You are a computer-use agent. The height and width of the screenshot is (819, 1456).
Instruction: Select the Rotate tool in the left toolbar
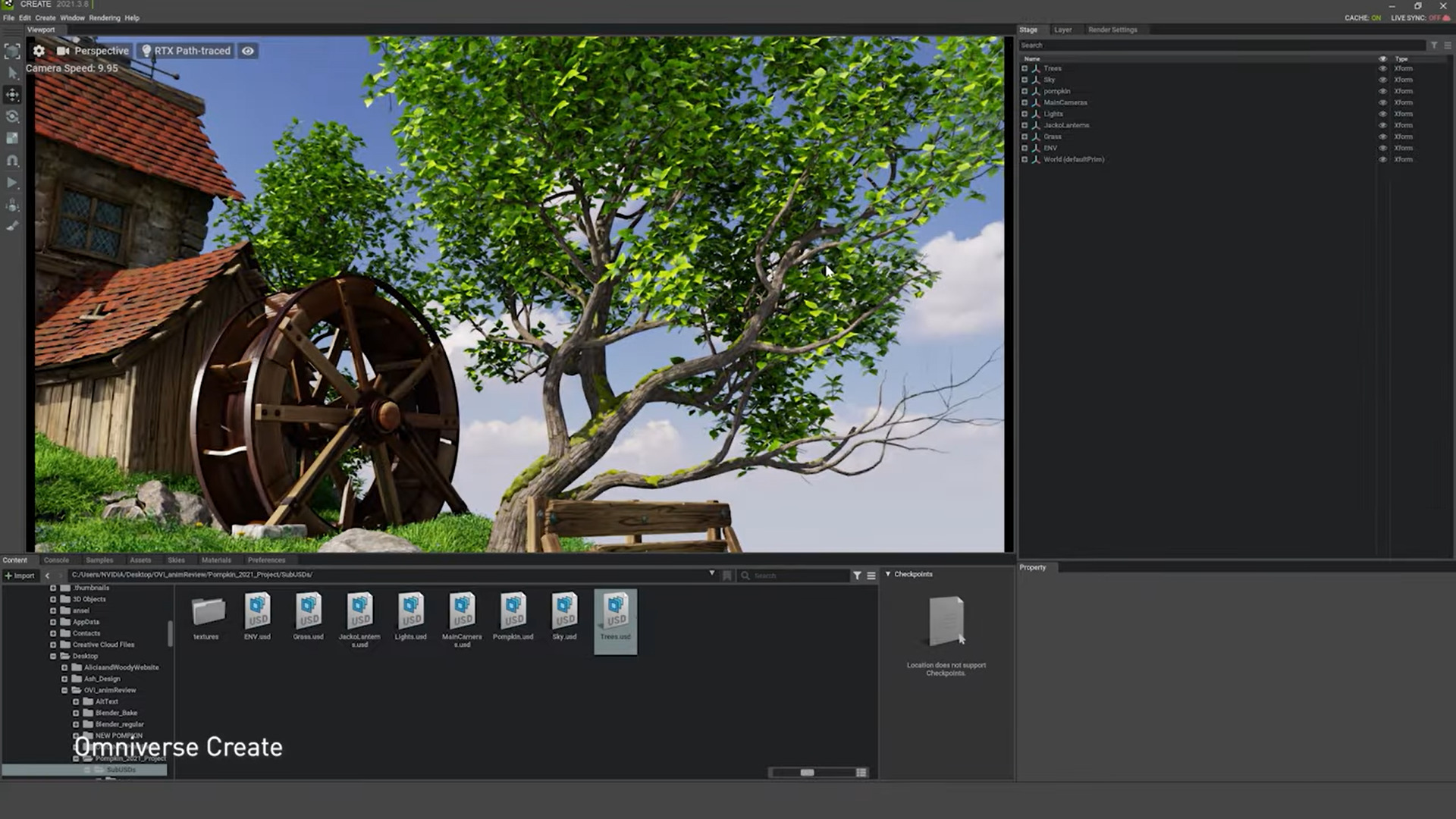pos(12,117)
